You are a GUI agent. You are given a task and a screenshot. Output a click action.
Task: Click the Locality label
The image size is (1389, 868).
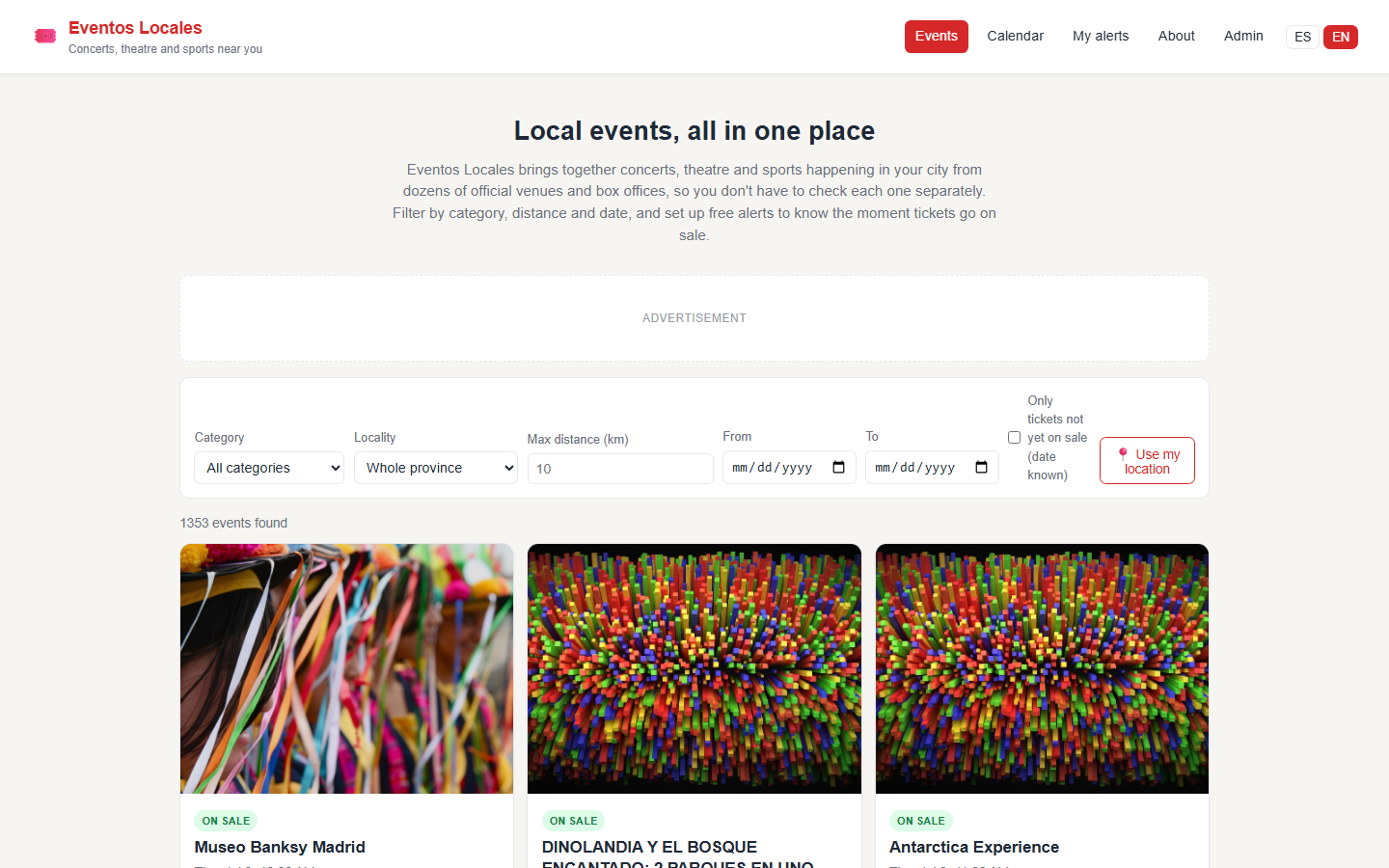tap(374, 438)
